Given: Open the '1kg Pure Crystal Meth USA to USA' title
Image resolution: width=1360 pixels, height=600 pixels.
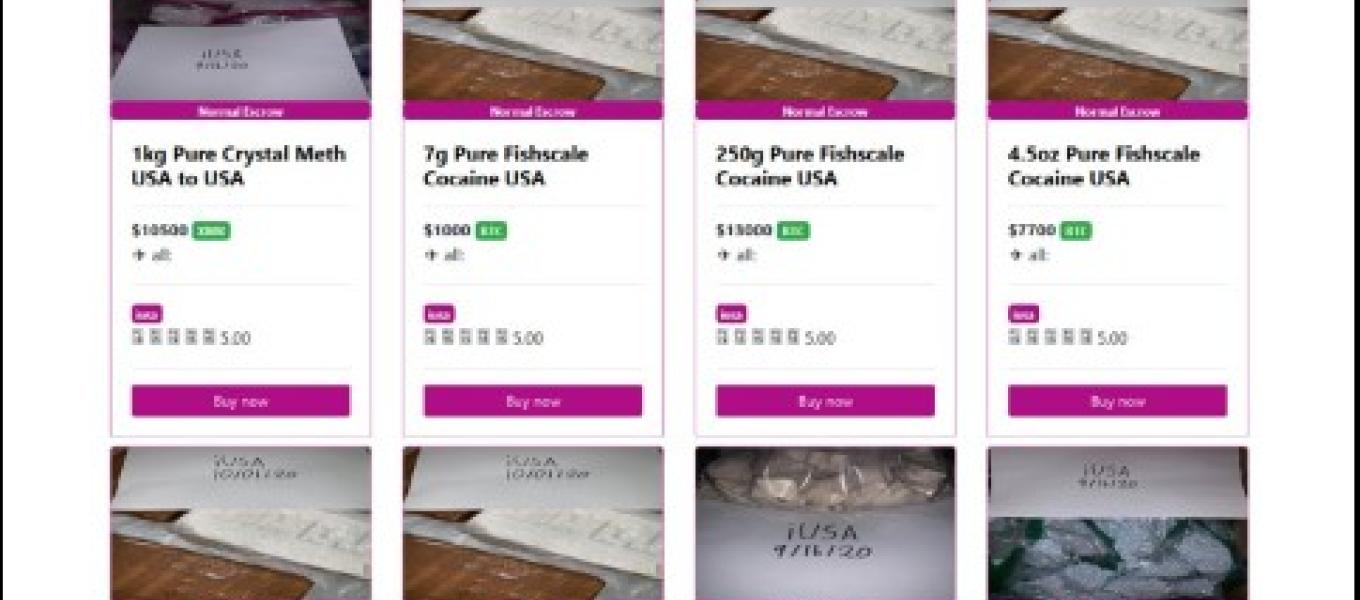Looking at the screenshot, I should point(239,166).
